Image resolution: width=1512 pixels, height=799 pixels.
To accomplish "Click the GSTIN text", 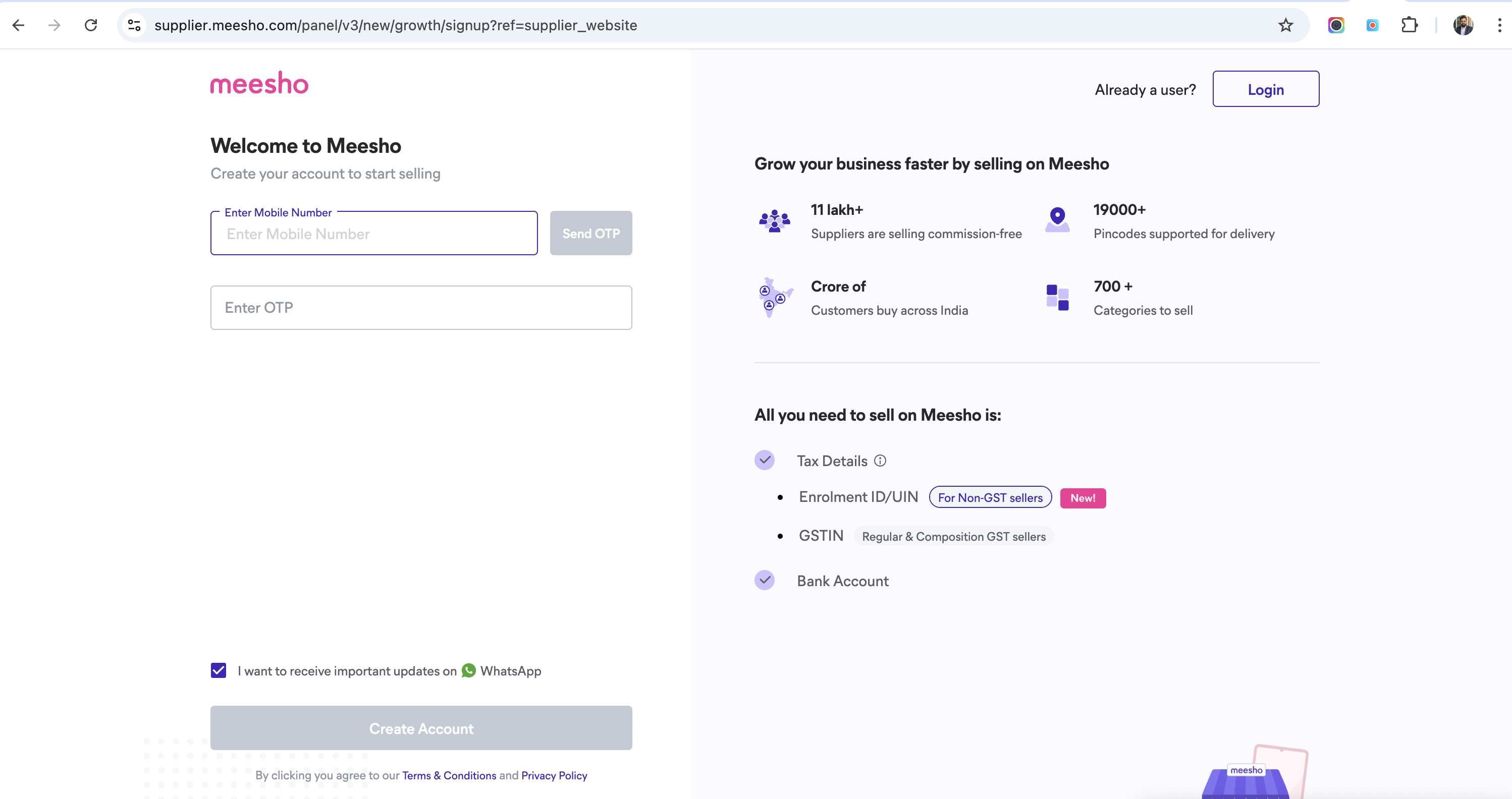I will pos(821,536).
